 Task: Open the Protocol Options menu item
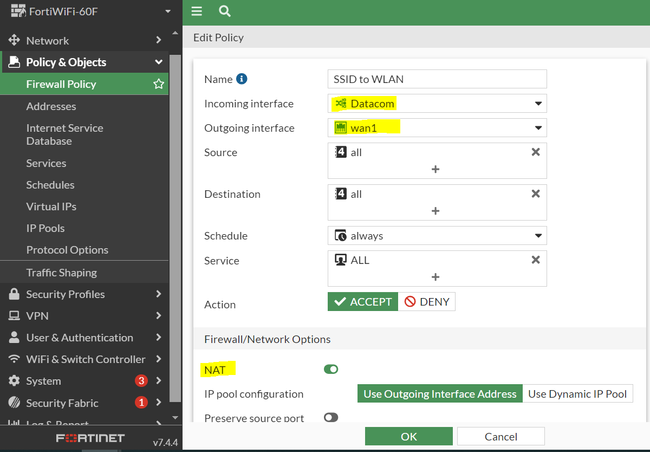click(84, 250)
